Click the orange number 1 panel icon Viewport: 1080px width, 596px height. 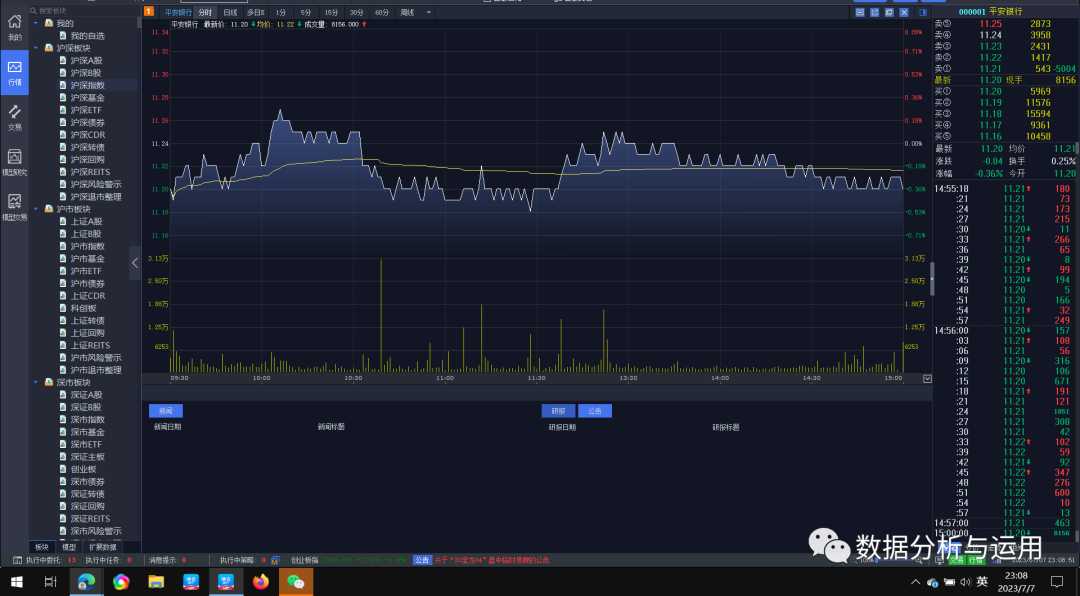tap(149, 11)
